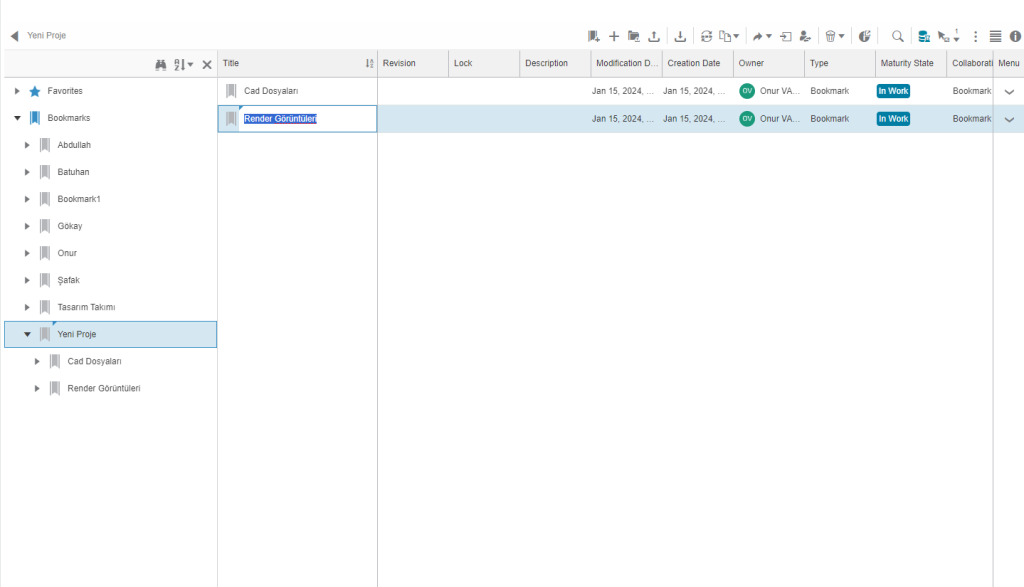Click the binoculars find icon in tree panel
This screenshot has height=587, width=1024.
coord(161,64)
